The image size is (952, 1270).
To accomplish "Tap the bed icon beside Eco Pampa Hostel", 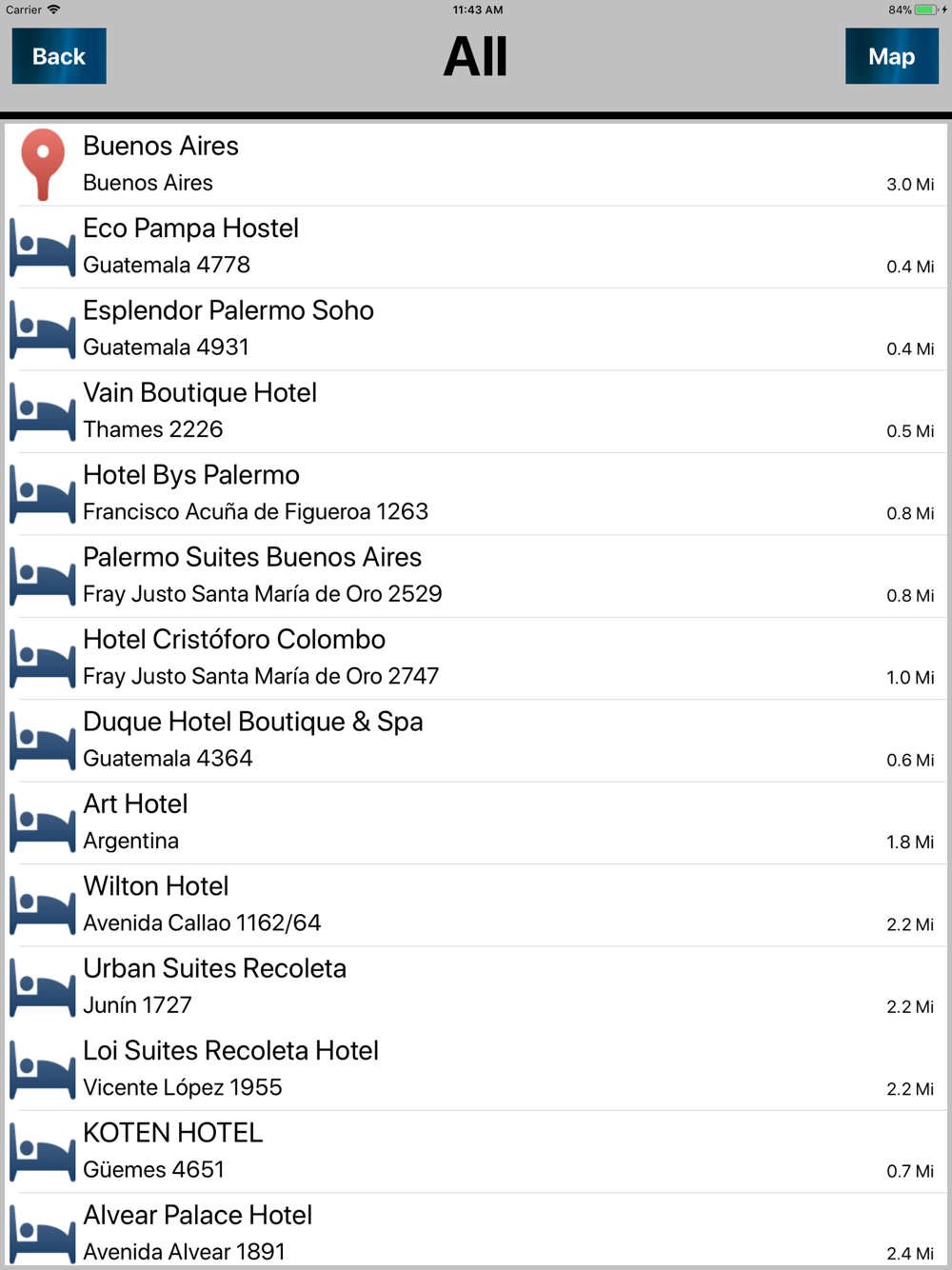I will [42, 248].
